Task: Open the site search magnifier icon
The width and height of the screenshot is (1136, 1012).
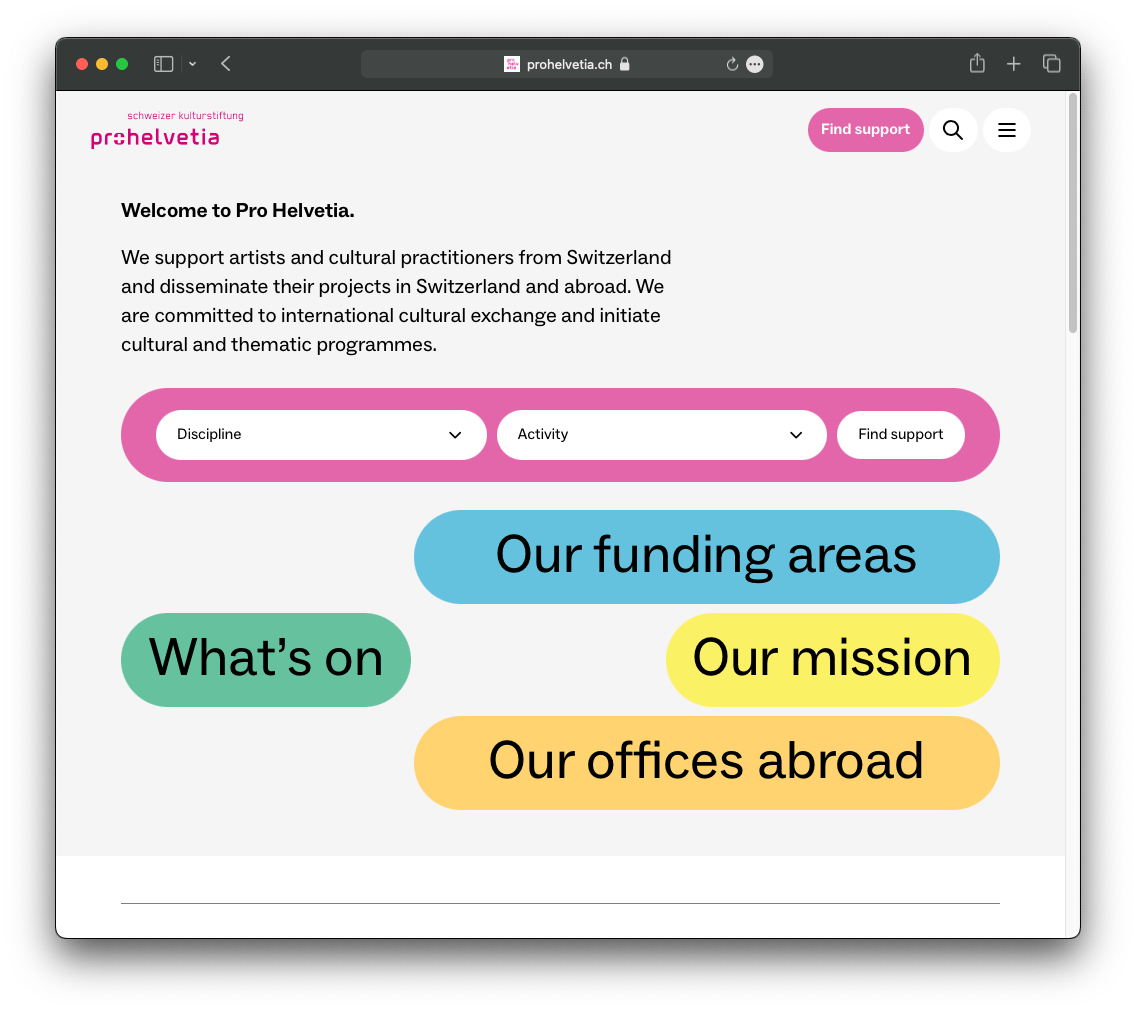Action: coord(953,130)
